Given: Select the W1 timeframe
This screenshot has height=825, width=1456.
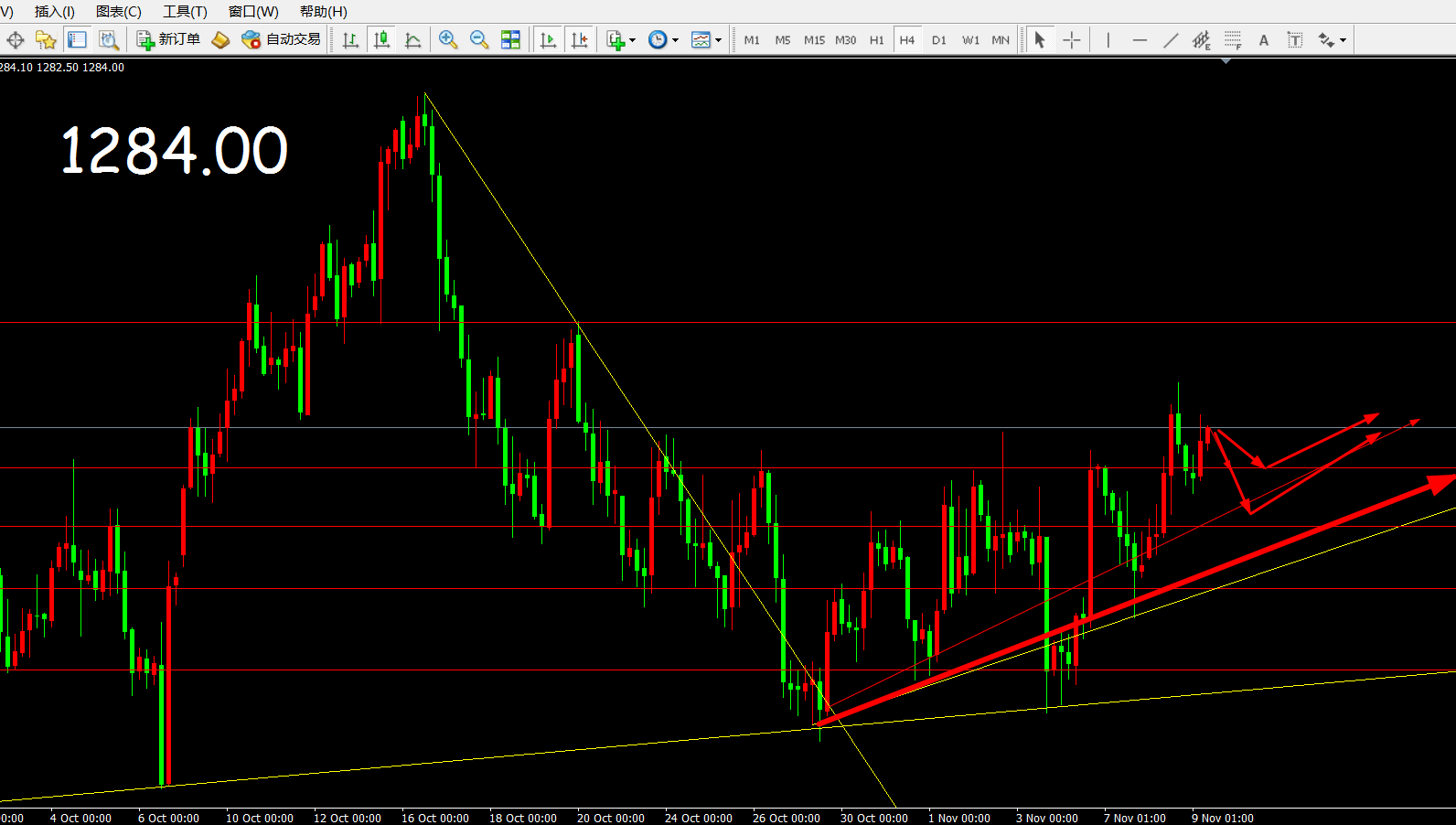Looking at the screenshot, I should pyautogui.click(x=970, y=40).
